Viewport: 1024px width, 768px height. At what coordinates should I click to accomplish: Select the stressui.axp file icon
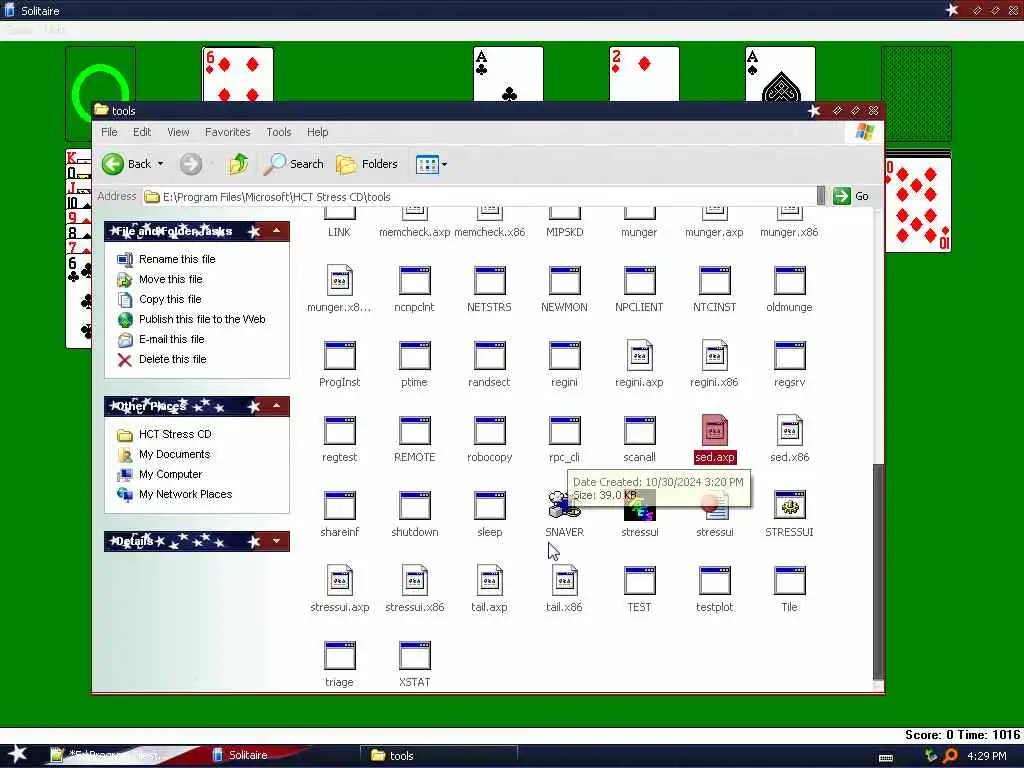point(340,580)
